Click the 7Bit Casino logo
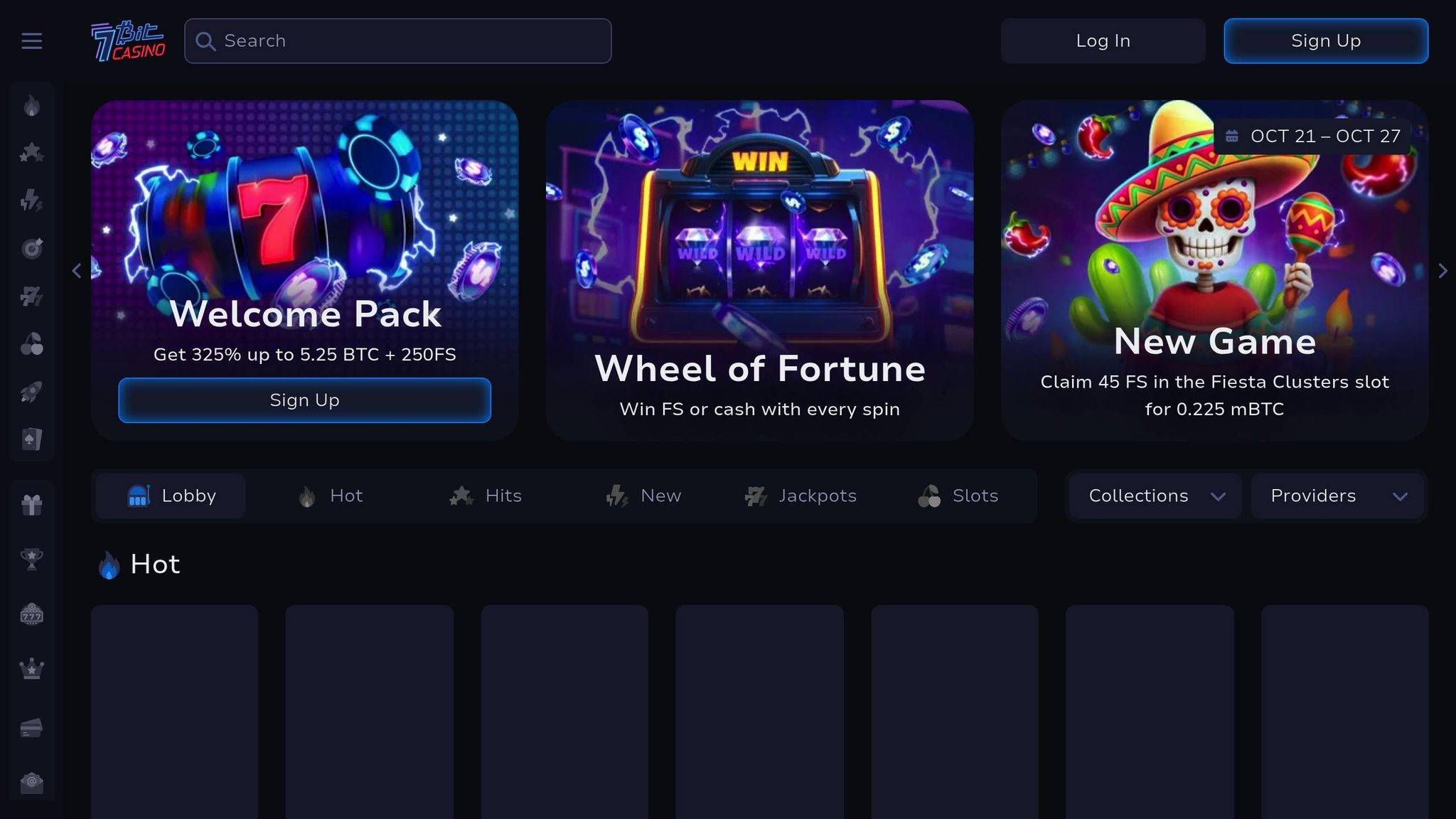 coord(128,41)
